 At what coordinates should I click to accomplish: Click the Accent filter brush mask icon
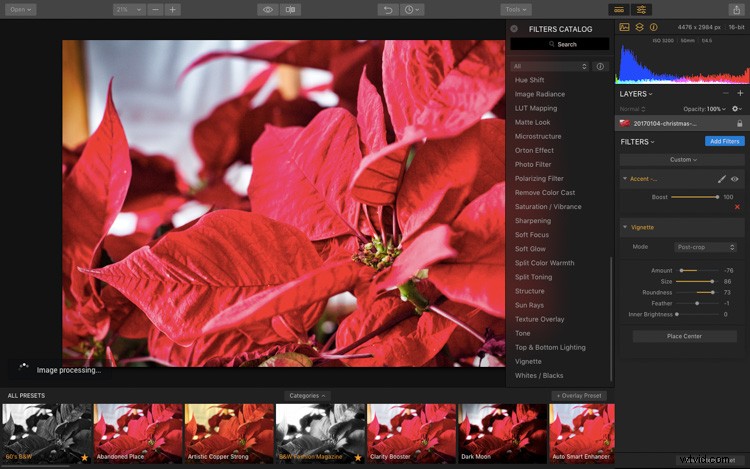point(721,179)
